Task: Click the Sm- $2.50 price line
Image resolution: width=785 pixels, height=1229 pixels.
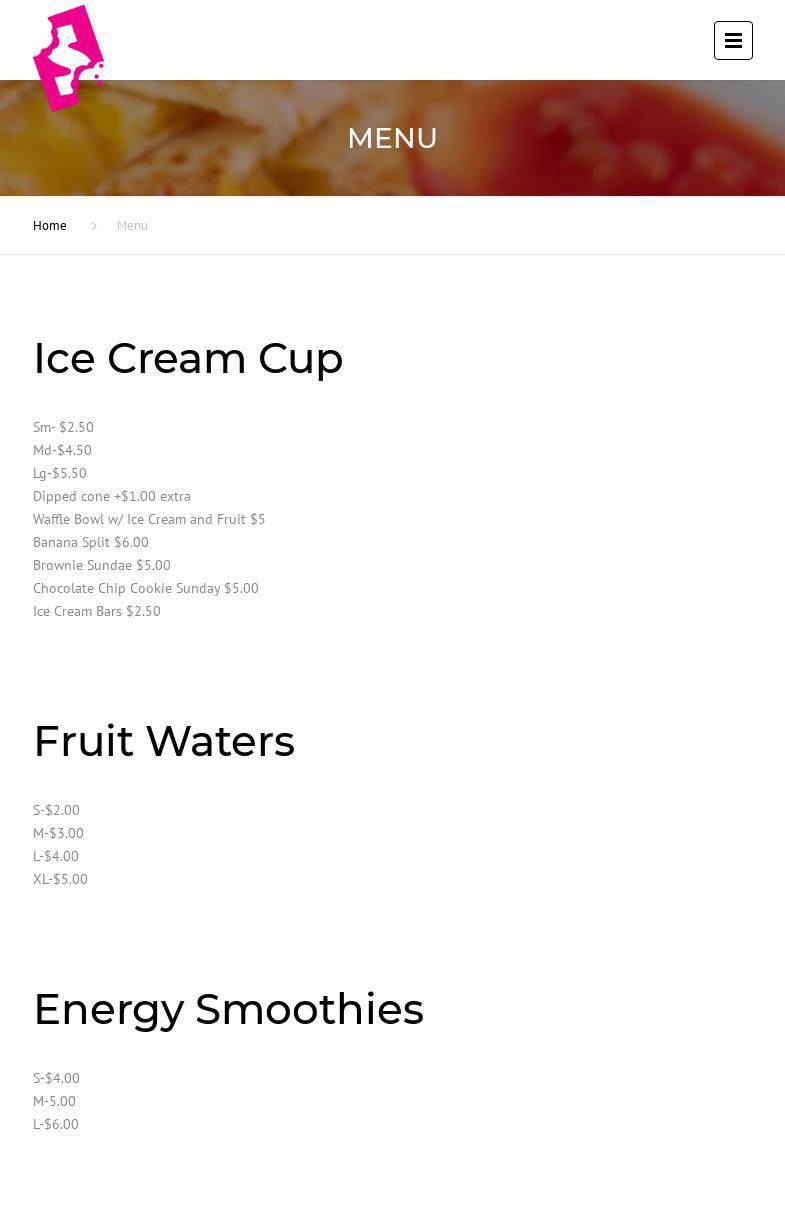Action: click(x=63, y=427)
